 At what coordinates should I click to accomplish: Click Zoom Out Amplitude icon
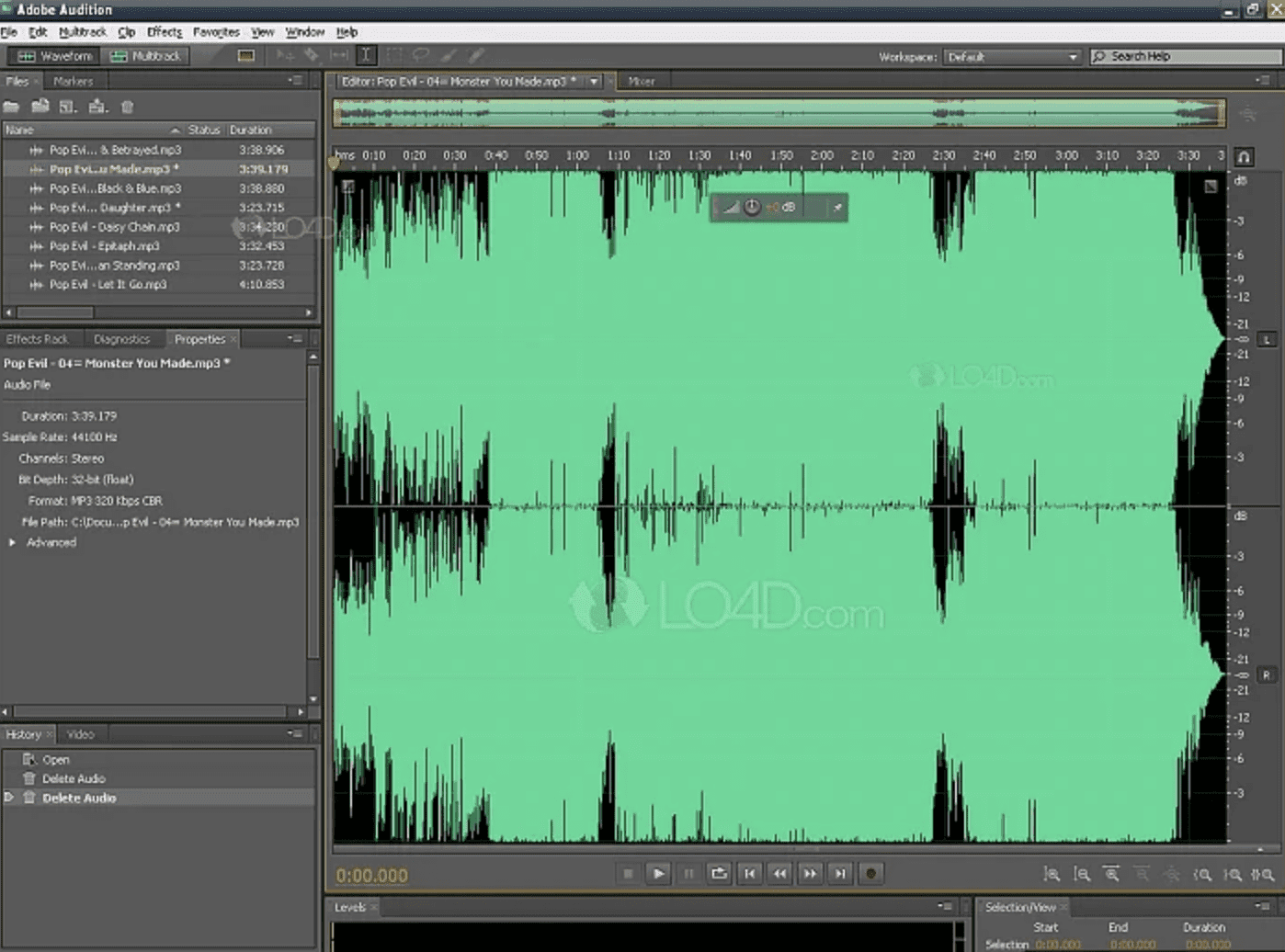1083,875
